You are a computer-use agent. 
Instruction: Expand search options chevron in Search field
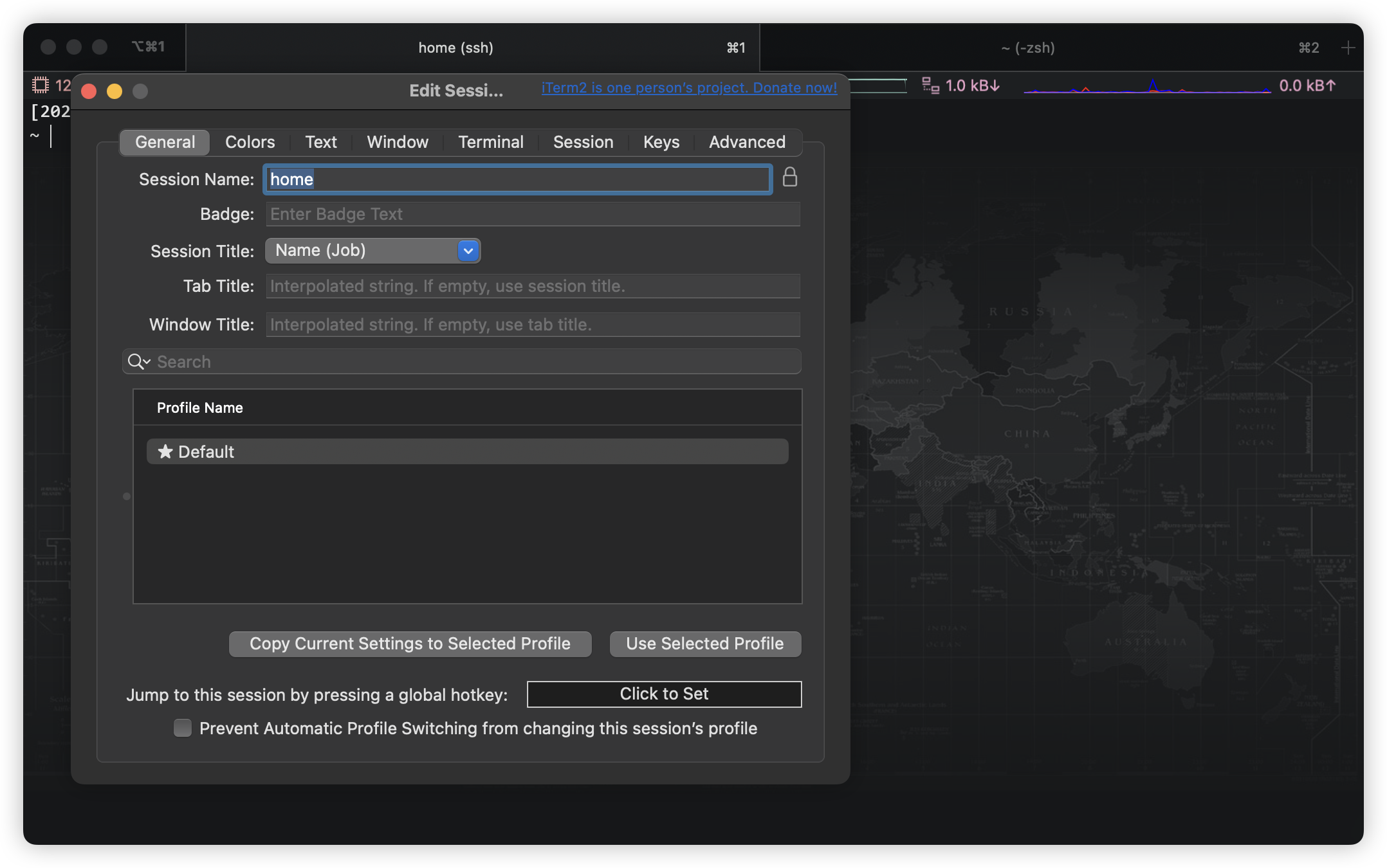pyautogui.click(x=147, y=361)
